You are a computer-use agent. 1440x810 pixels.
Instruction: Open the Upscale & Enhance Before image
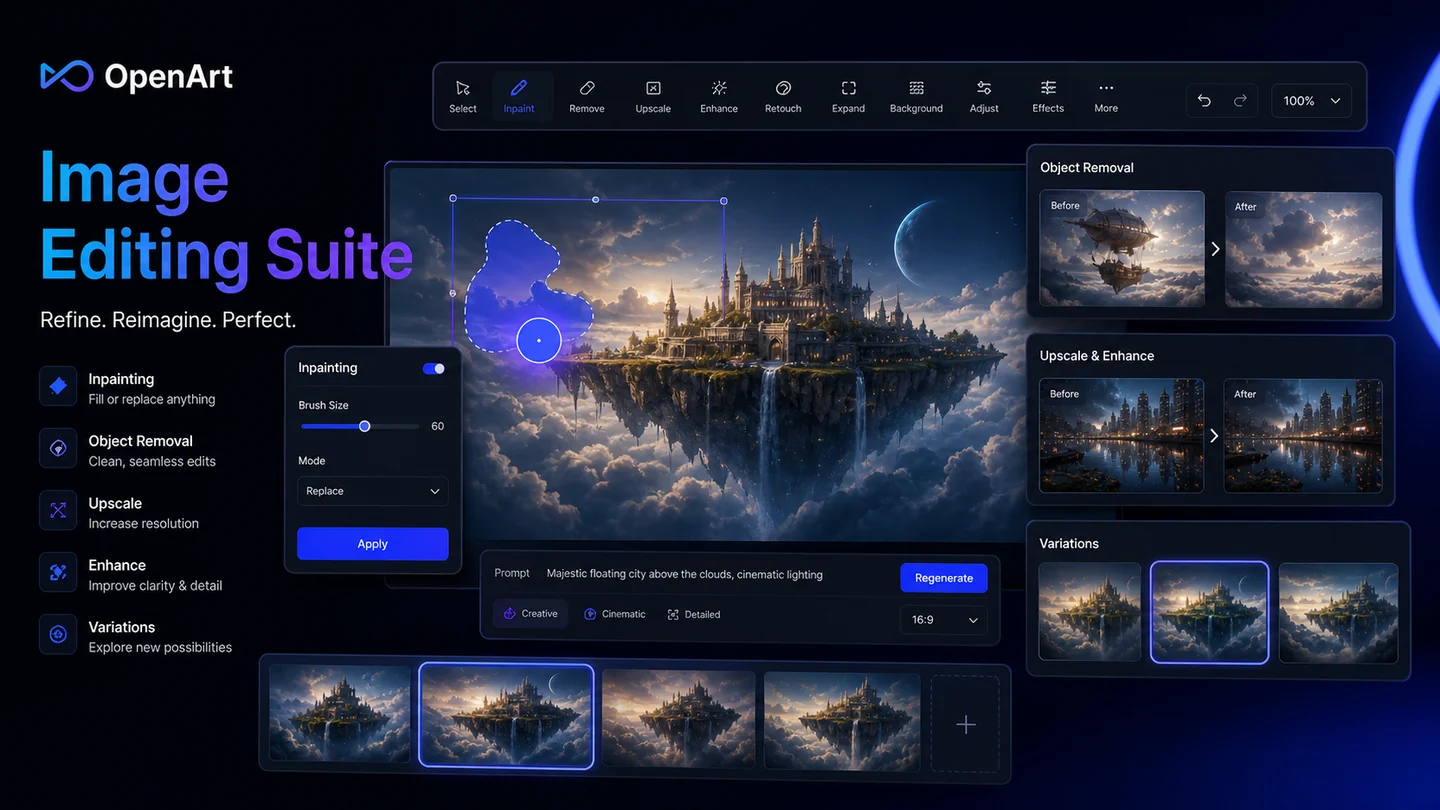pos(1122,435)
